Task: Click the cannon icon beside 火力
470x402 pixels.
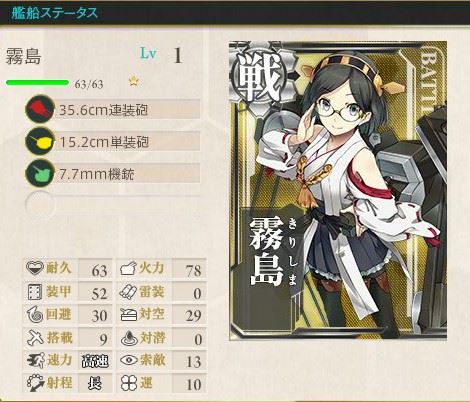Action: point(128,268)
